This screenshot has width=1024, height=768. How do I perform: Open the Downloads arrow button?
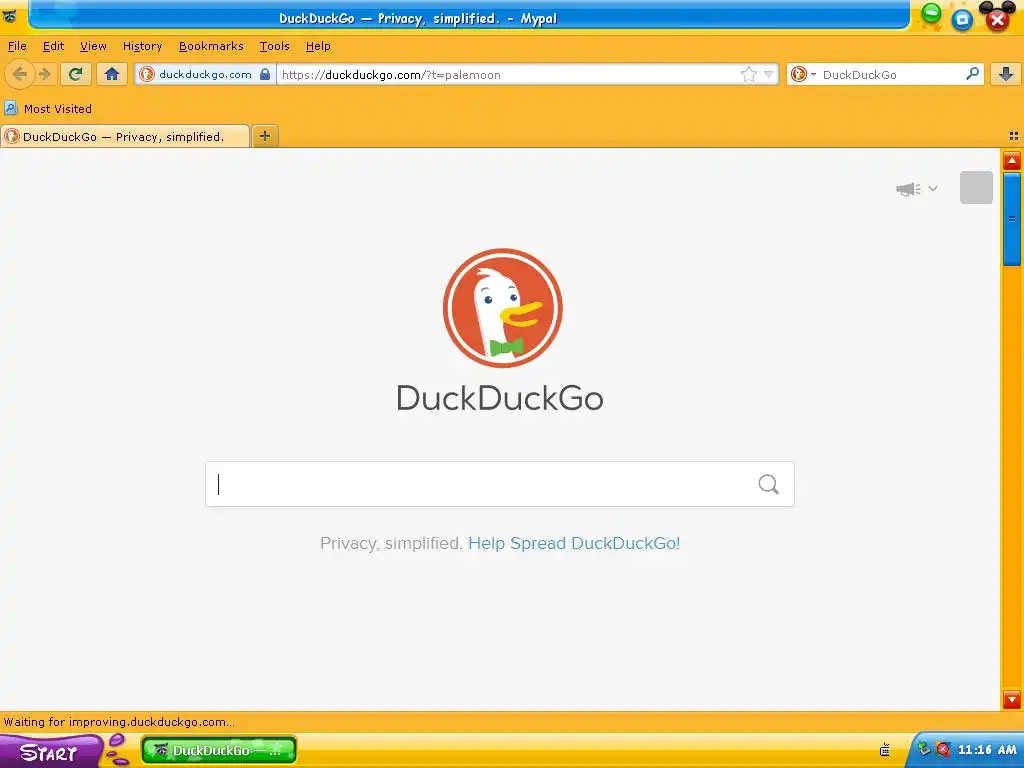click(1006, 74)
